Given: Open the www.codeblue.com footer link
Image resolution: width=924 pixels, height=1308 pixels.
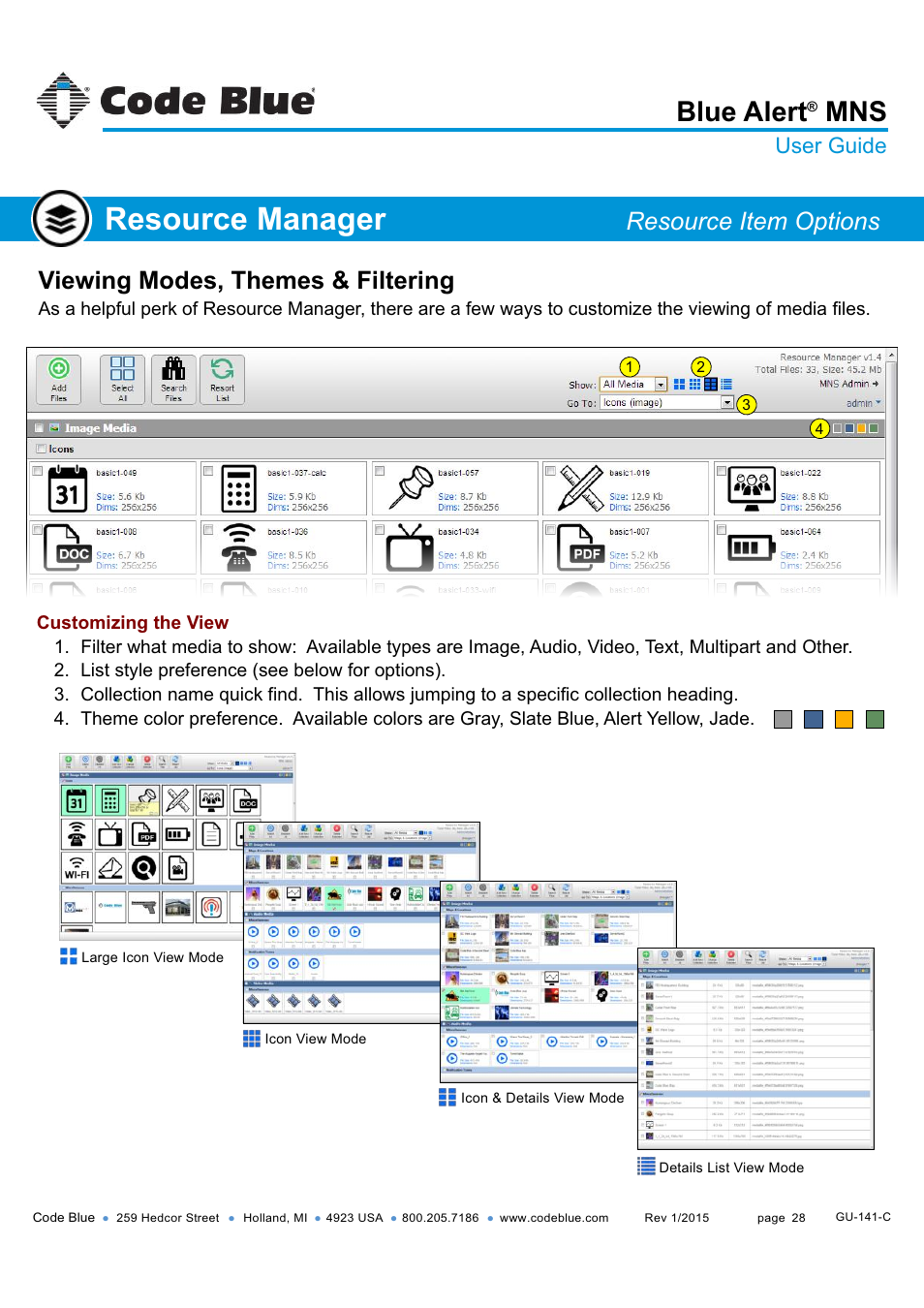Looking at the screenshot, I should pyautogui.click(x=554, y=1218).
